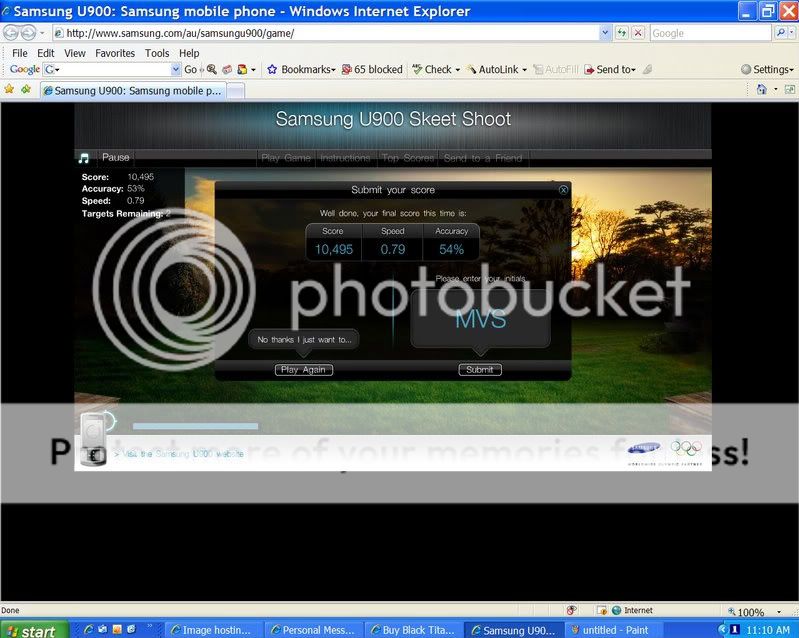Screen dimensions: 799x638
Task: Open the Help menu
Action: (189, 53)
